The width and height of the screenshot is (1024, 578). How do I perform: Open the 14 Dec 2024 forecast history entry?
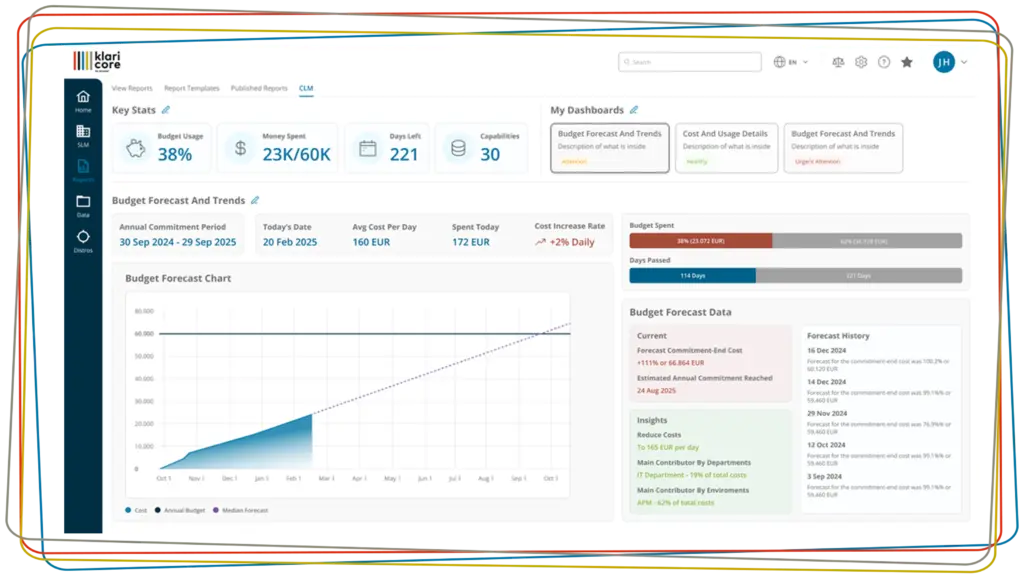[x=879, y=390]
